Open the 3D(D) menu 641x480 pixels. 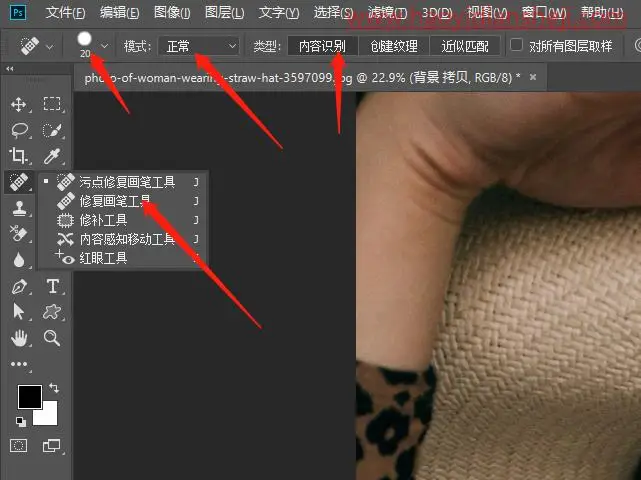pos(437,13)
